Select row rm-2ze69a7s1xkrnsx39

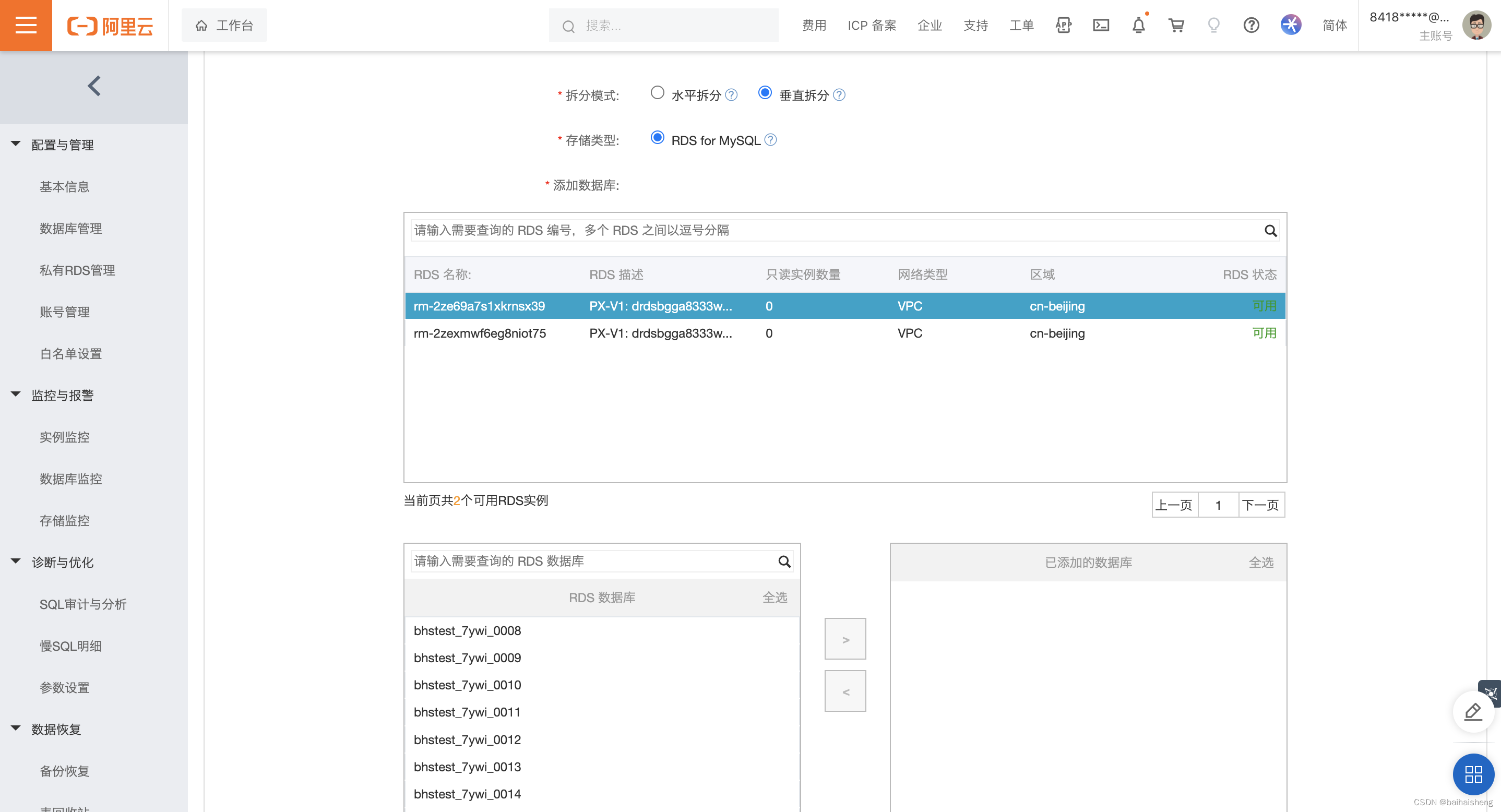(x=845, y=306)
